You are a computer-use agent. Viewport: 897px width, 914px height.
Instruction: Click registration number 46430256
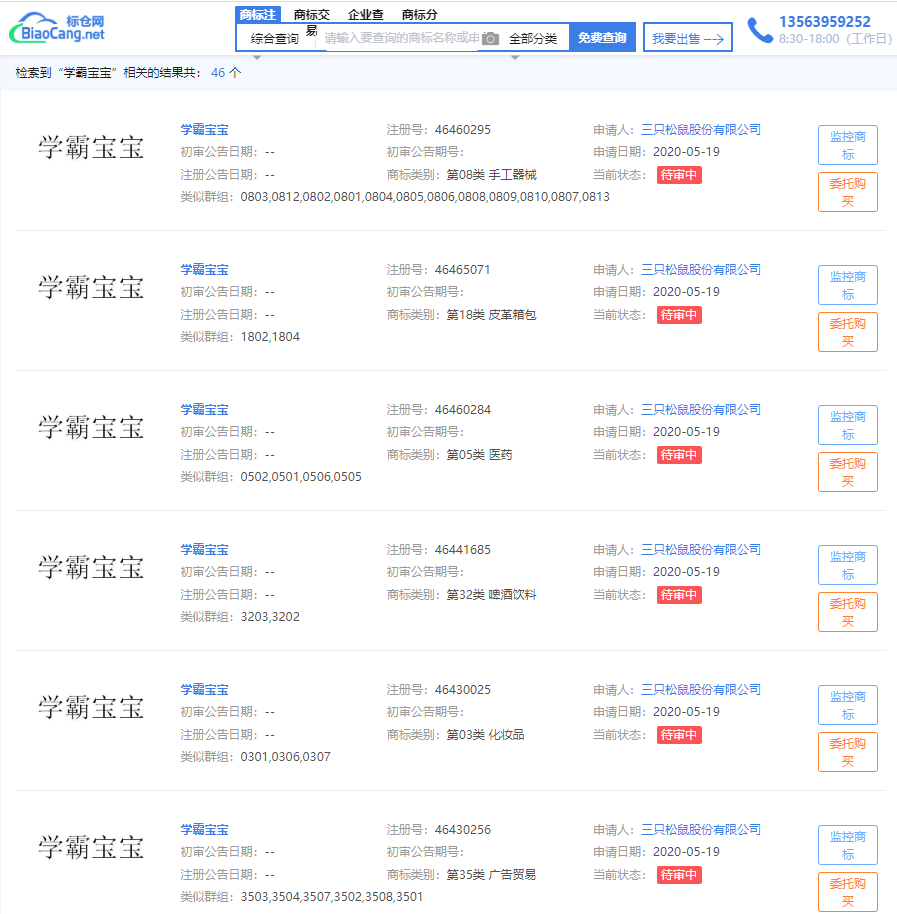click(x=463, y=829)
